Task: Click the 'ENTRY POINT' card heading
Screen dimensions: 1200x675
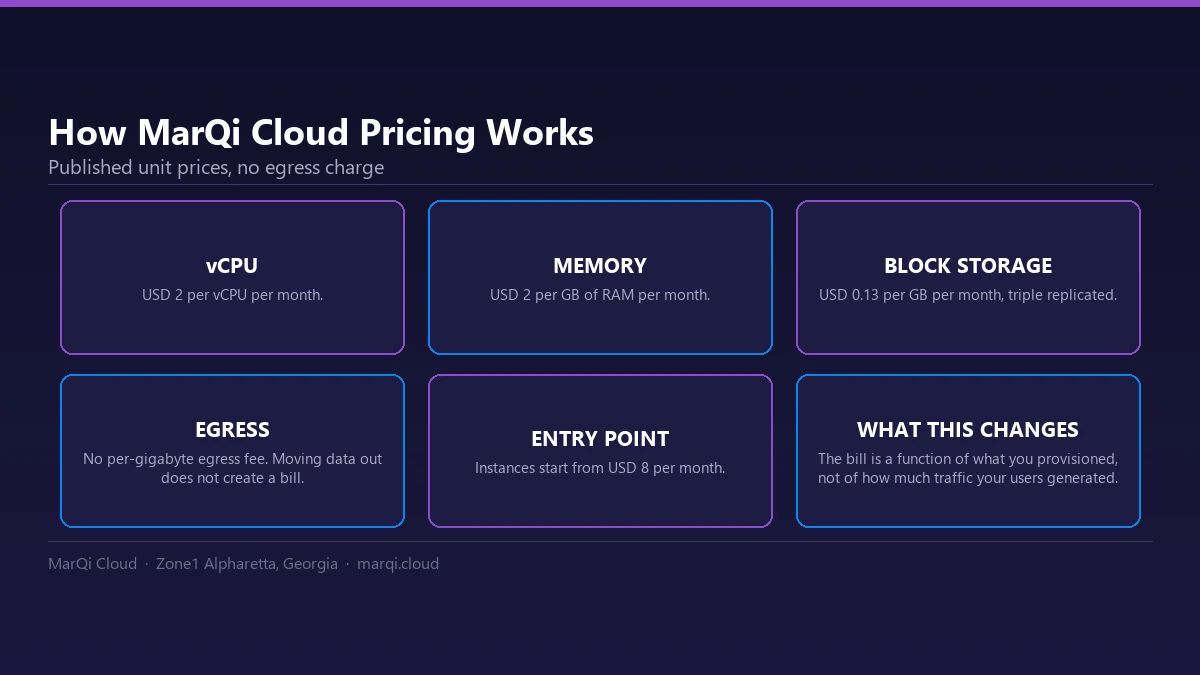Action: 600,439
